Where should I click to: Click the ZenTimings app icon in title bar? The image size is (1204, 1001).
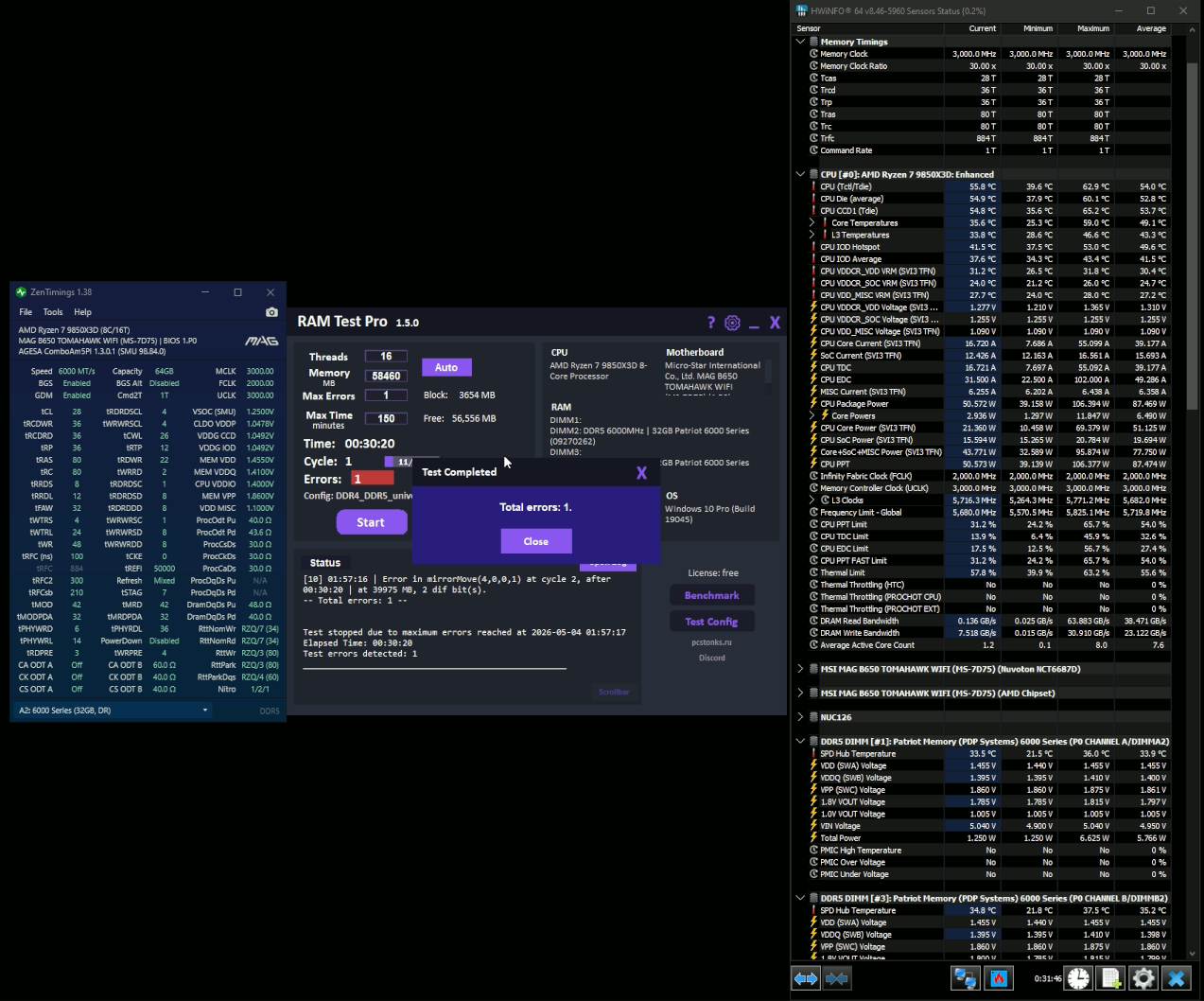21,292
